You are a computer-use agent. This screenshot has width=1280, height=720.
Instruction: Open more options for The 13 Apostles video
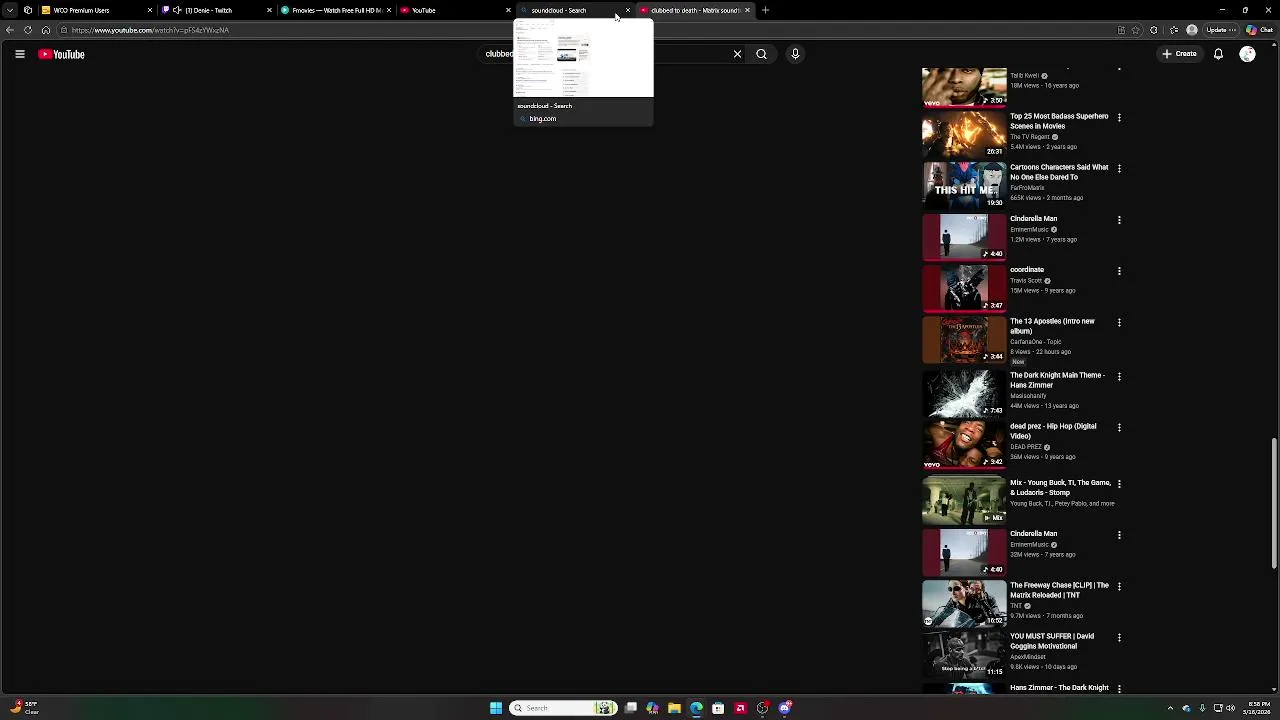pyautogui.click(x=1119, y=323)
